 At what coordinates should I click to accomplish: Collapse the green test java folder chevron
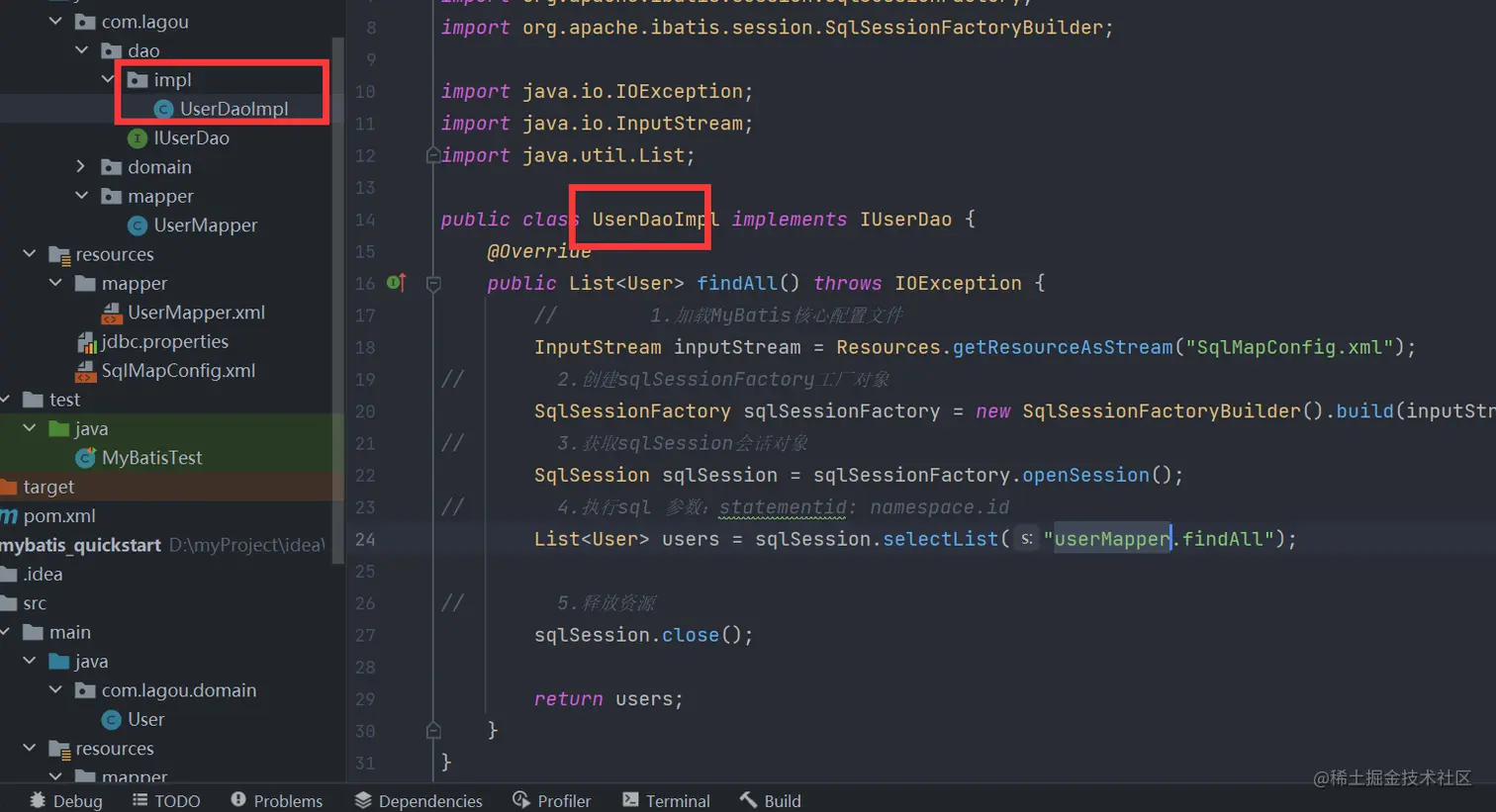click(30, 428)
